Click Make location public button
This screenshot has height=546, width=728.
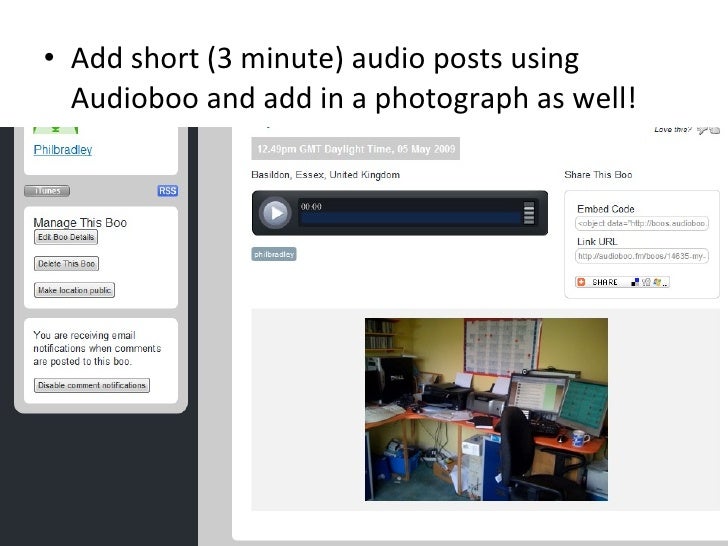74,290
